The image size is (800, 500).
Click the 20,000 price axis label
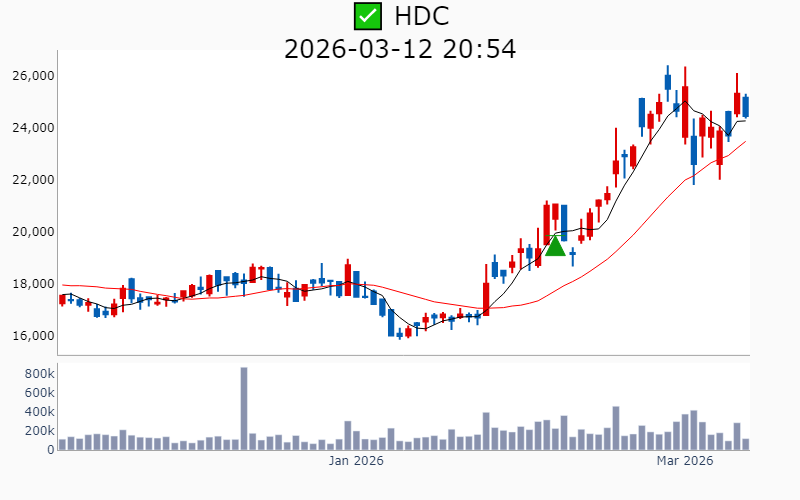tap(34, 232)
